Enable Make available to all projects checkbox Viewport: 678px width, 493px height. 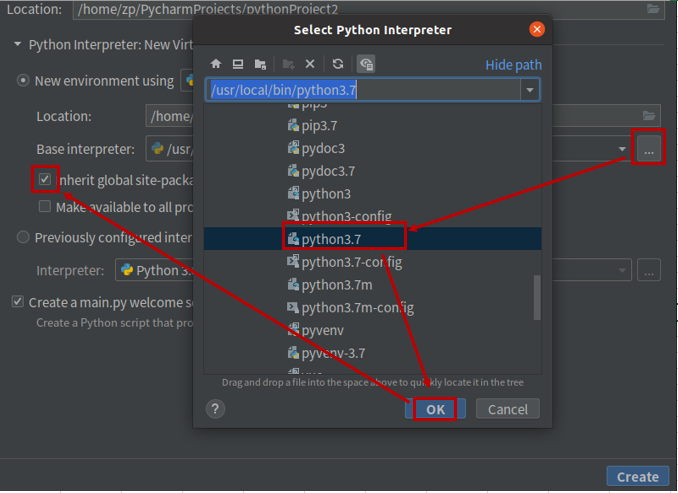45,206
